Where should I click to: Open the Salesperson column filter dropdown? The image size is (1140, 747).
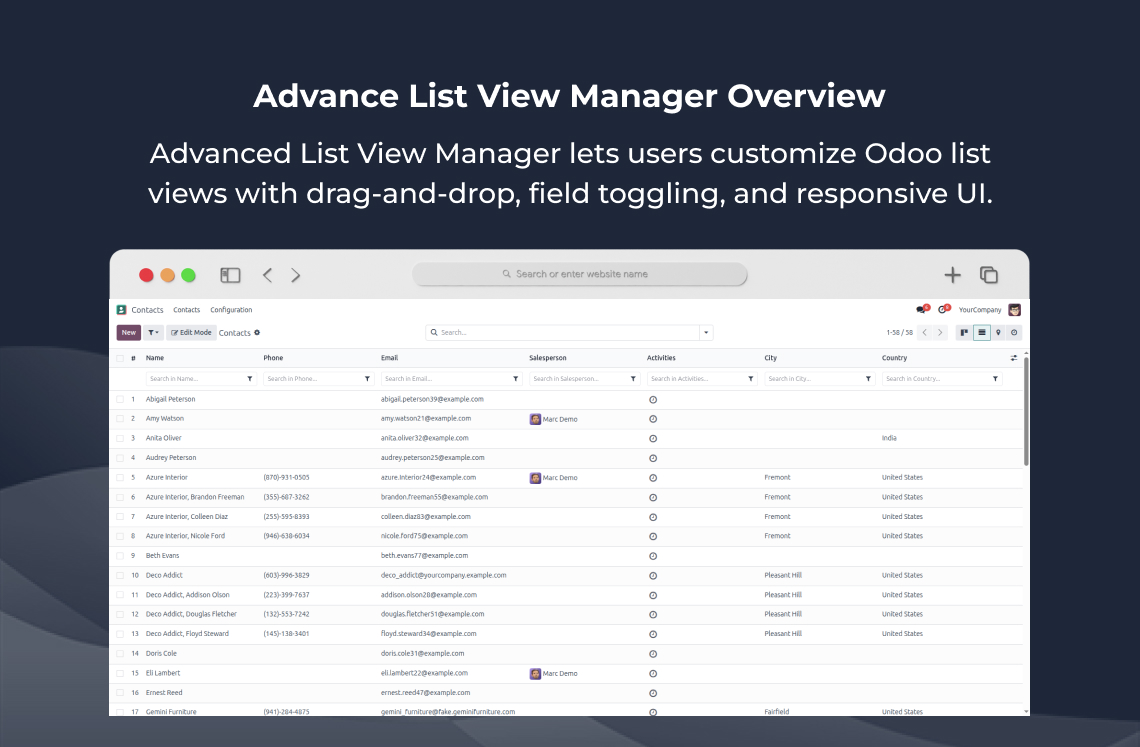coord(633,379)
